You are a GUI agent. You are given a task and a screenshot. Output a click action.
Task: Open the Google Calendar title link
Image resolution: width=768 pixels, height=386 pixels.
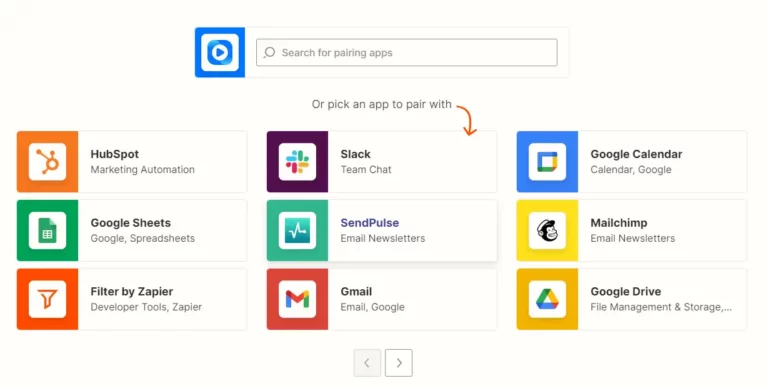(636, 154)
